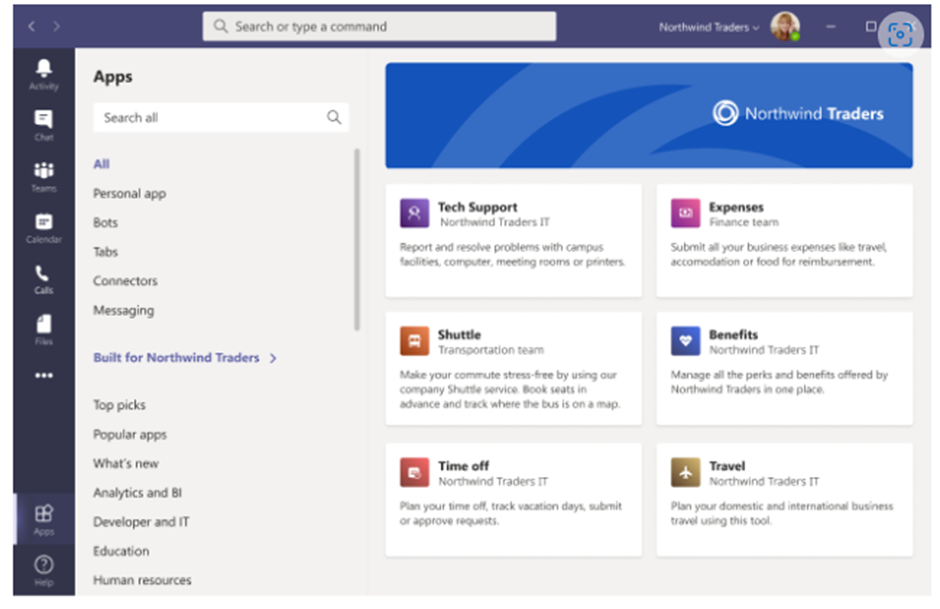
Task: Open the Human resources category
Action: click(142, 580)
